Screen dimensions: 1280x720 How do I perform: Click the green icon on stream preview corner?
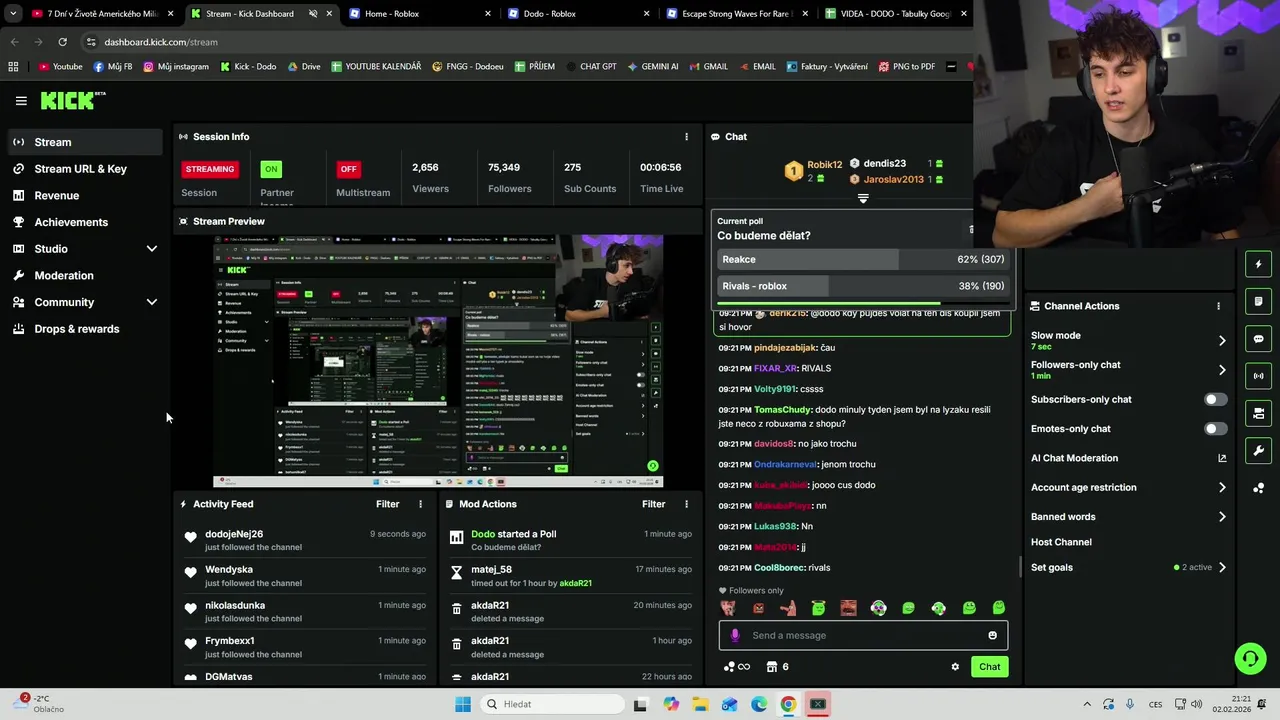652,466
